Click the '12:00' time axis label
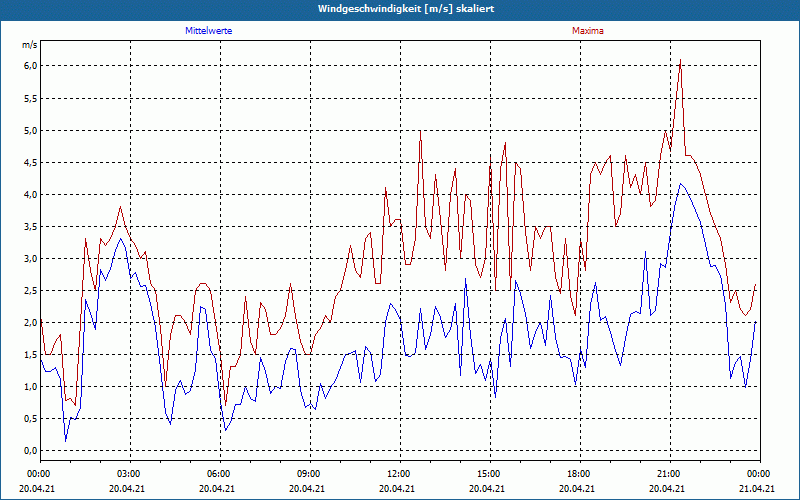Screen dimensions: 800x500 (397, 474)
